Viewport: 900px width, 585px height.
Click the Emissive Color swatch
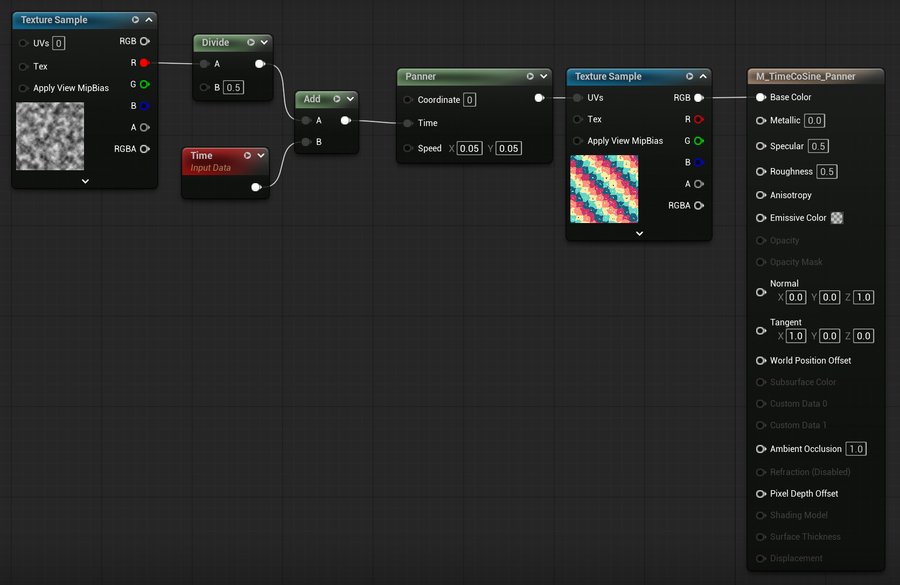click(x=837, y=218)
